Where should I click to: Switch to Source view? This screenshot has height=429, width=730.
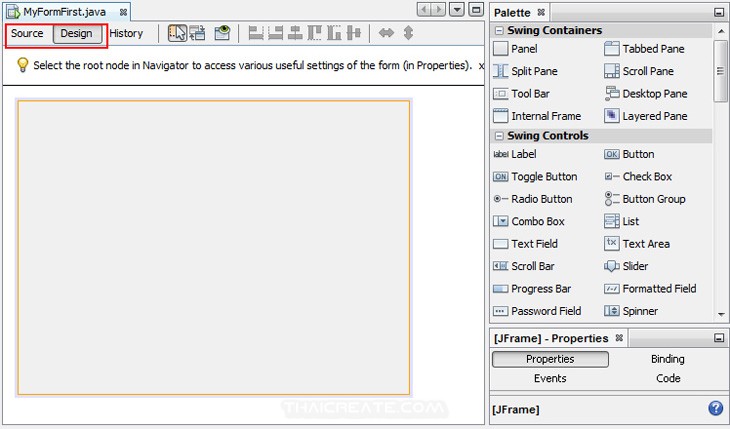pos(27,34)
